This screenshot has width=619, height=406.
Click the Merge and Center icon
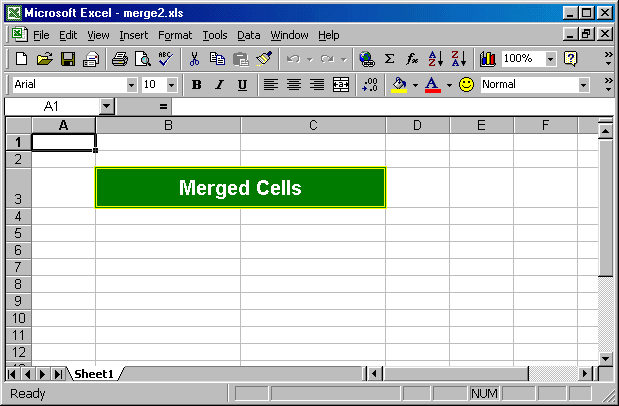pyautogui.click(x=342, y=85)
